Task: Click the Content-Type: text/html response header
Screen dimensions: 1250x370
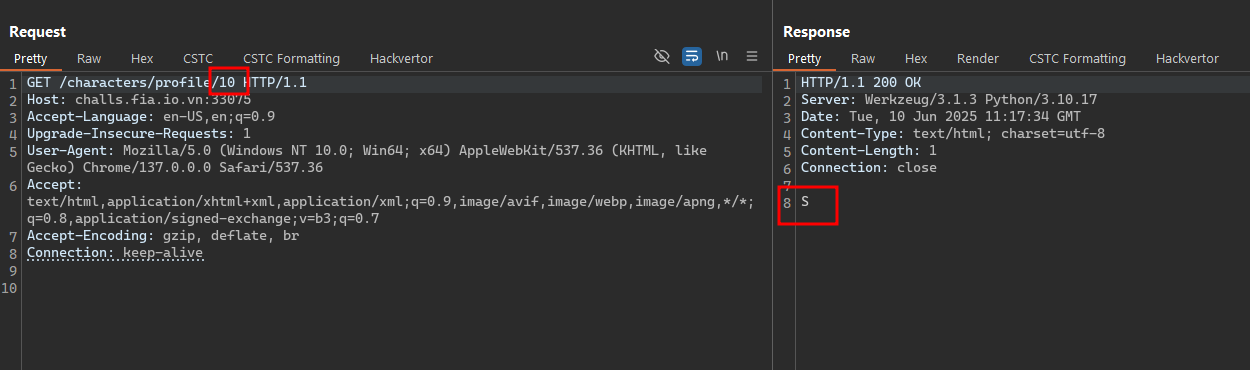Action: (x=953, y=134)
